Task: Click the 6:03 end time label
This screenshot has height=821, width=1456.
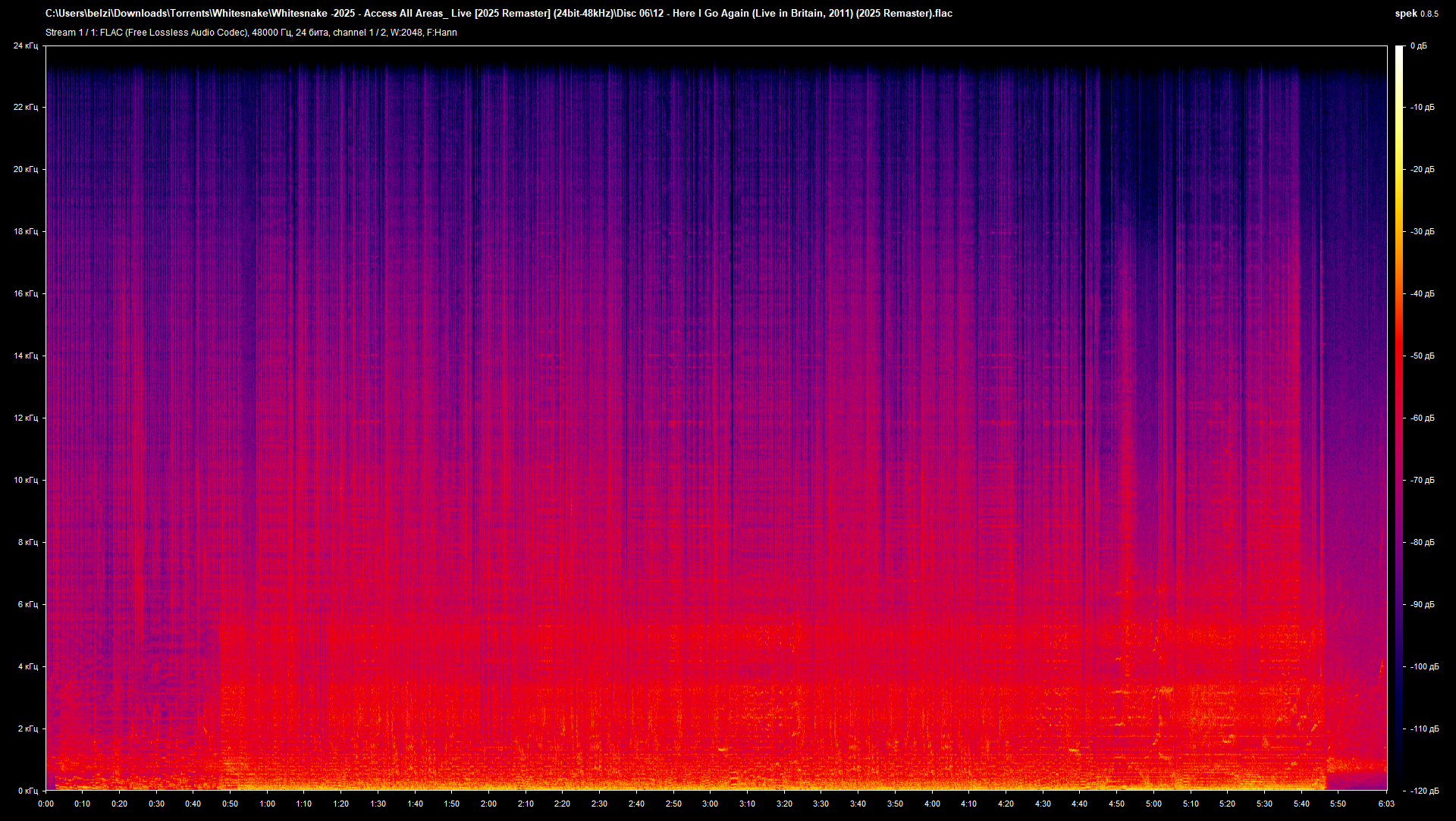Action: pos(1386,804)
